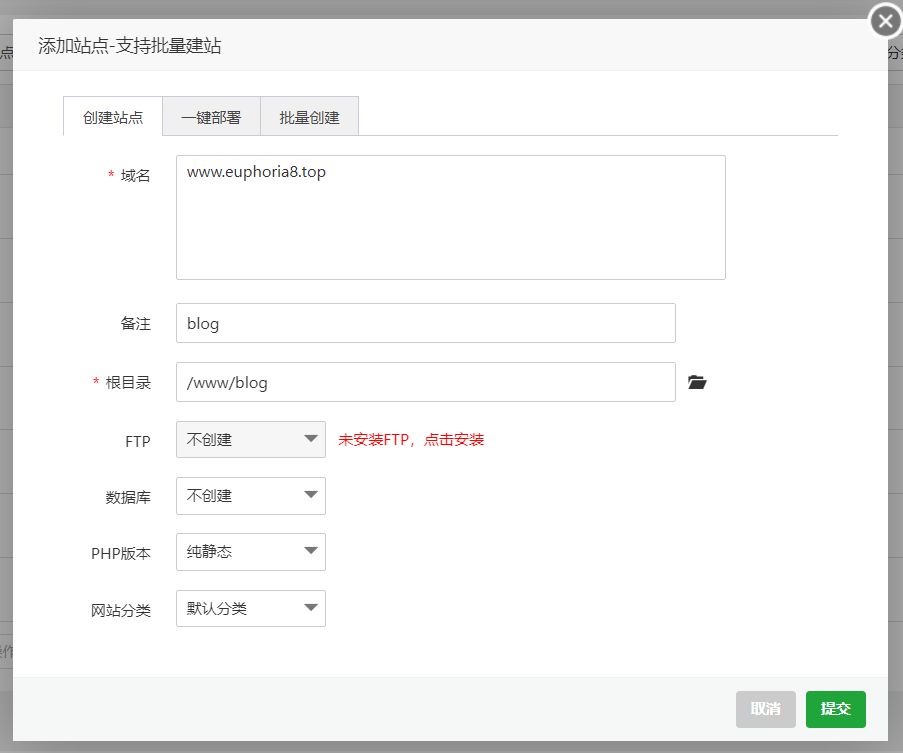903x753 pixels.
Task: Click the 根目录 path input field
Action: click(x=425, y=382)
